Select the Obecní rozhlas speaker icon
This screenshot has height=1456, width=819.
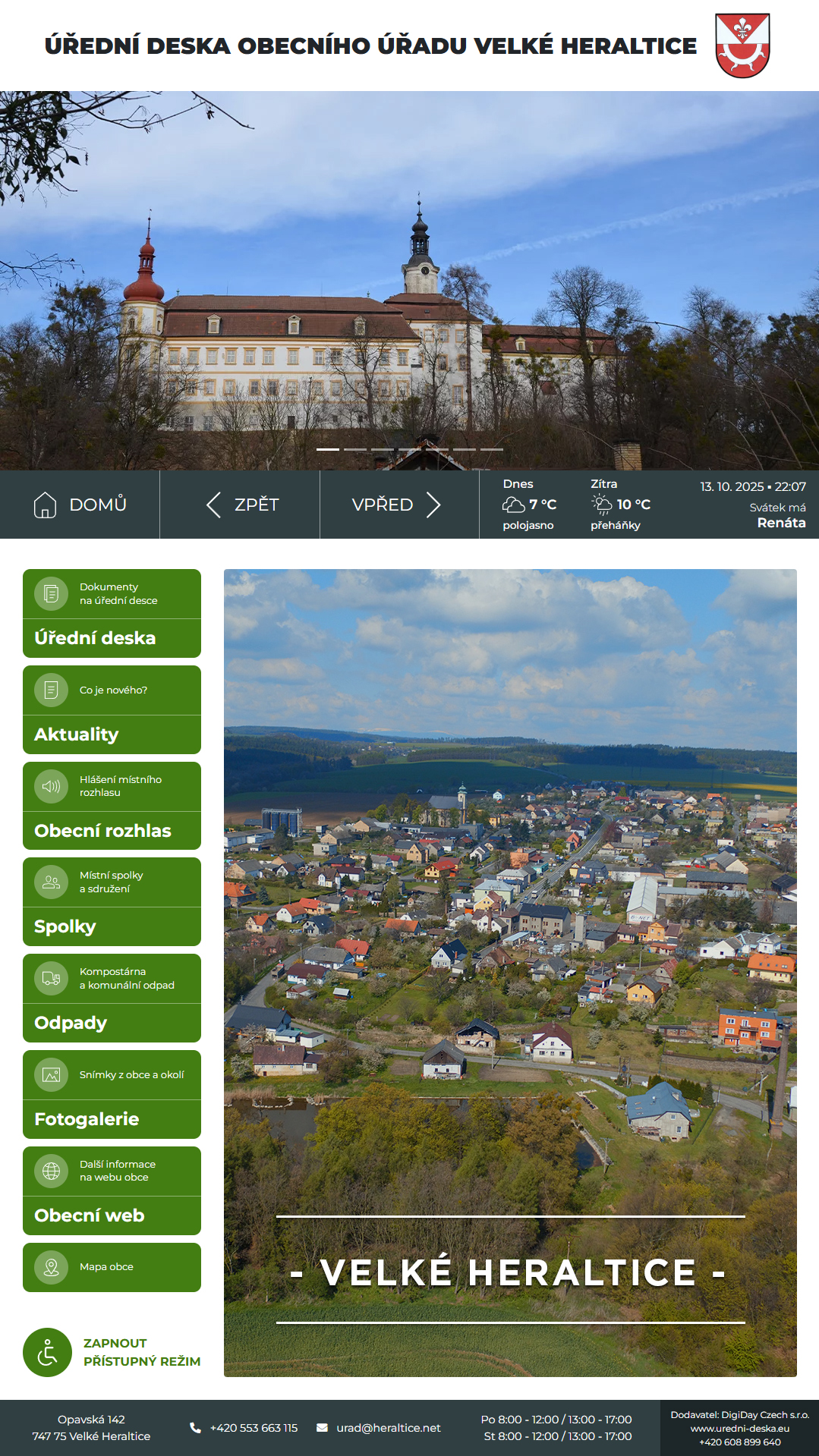click(51, 786)
